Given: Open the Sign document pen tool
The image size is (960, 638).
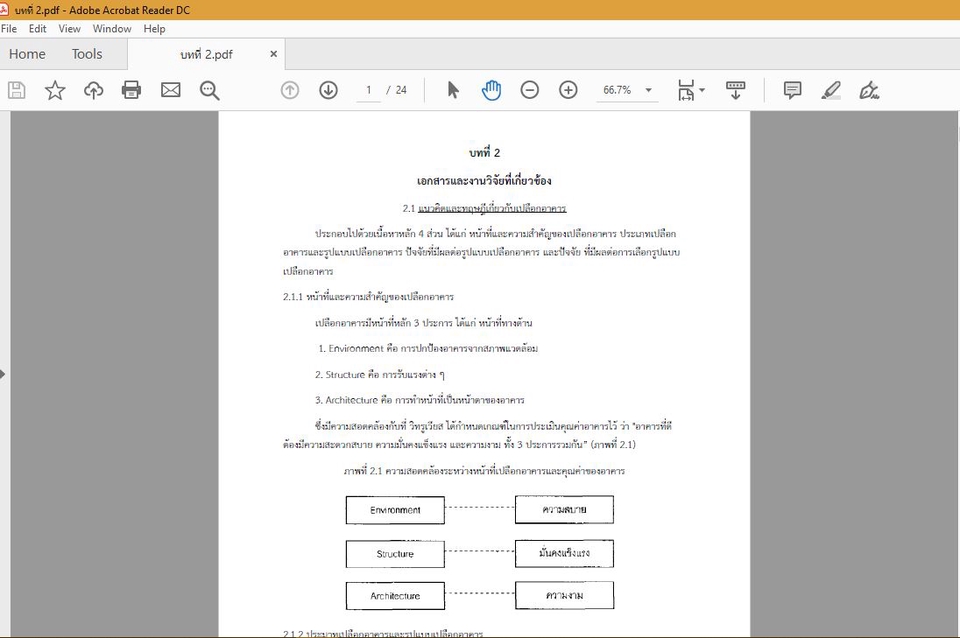Looking at the screenshot, I should pos(869,90).
